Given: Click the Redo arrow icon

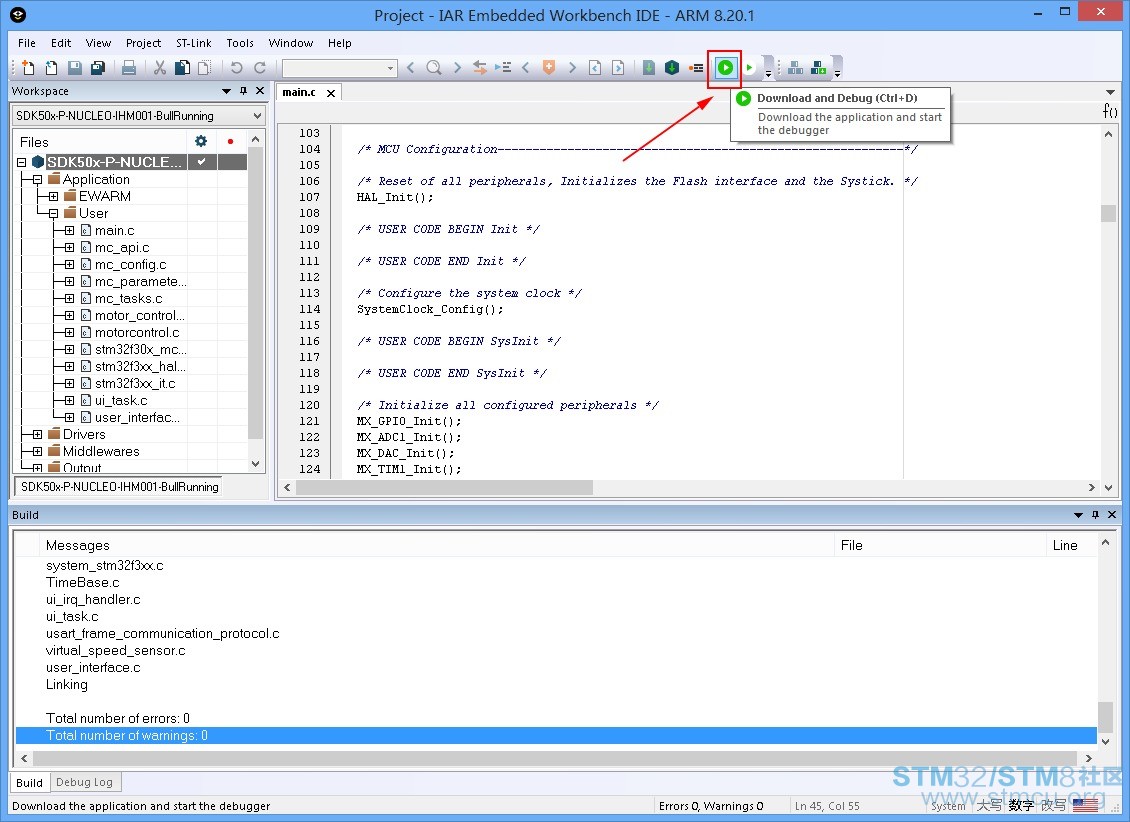Looking at the screenshot, I should (x=259, y=68).
